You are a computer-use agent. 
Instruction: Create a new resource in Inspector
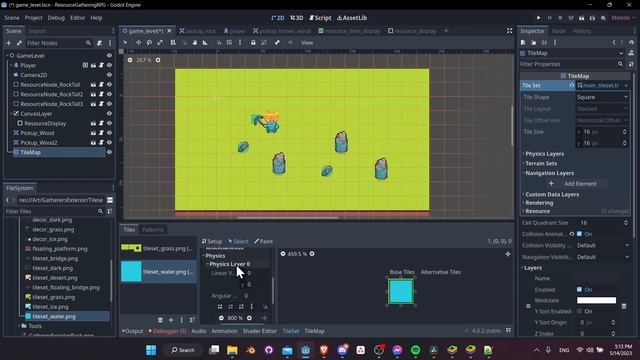point(523,42)
